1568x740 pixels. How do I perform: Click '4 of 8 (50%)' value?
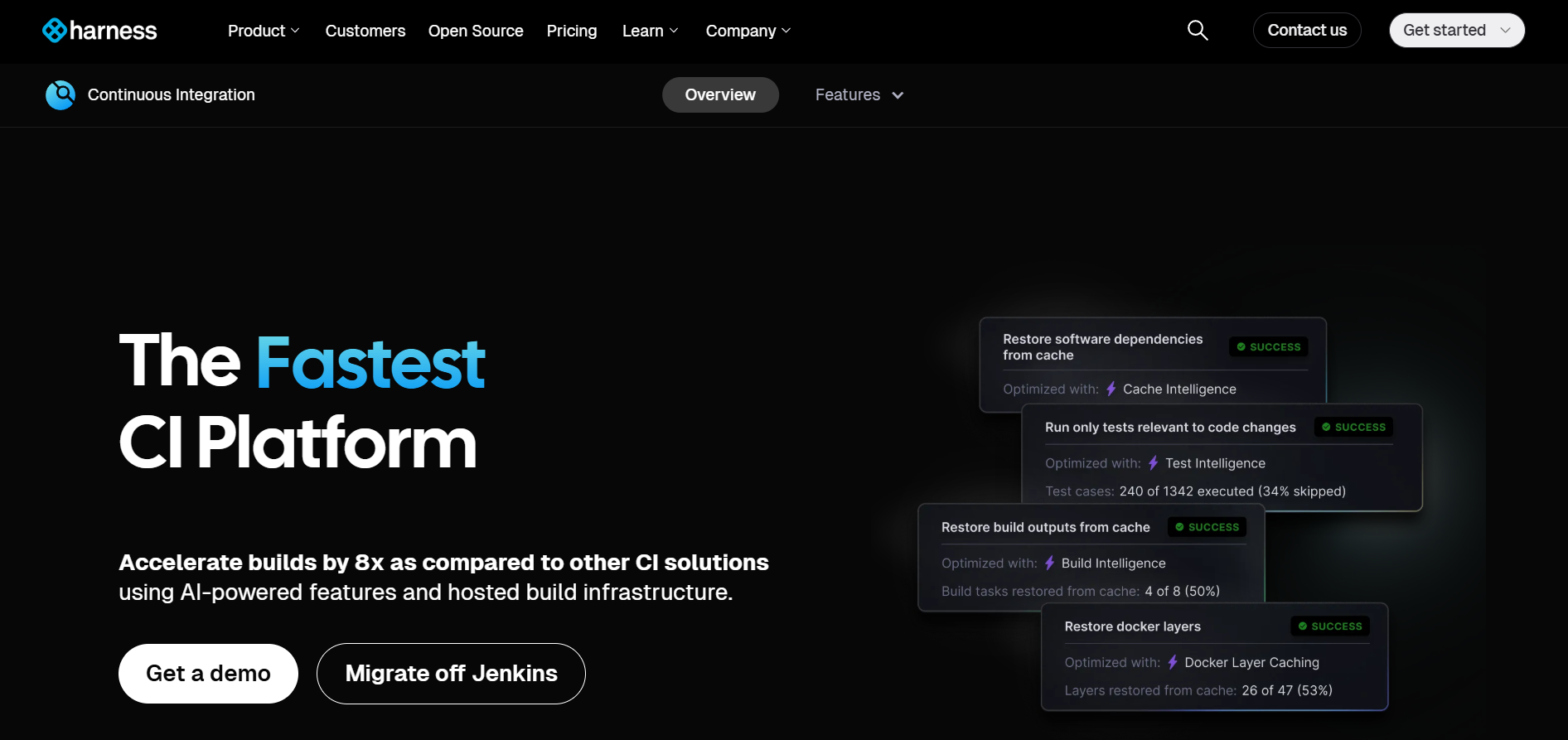tap(1182, 591)
